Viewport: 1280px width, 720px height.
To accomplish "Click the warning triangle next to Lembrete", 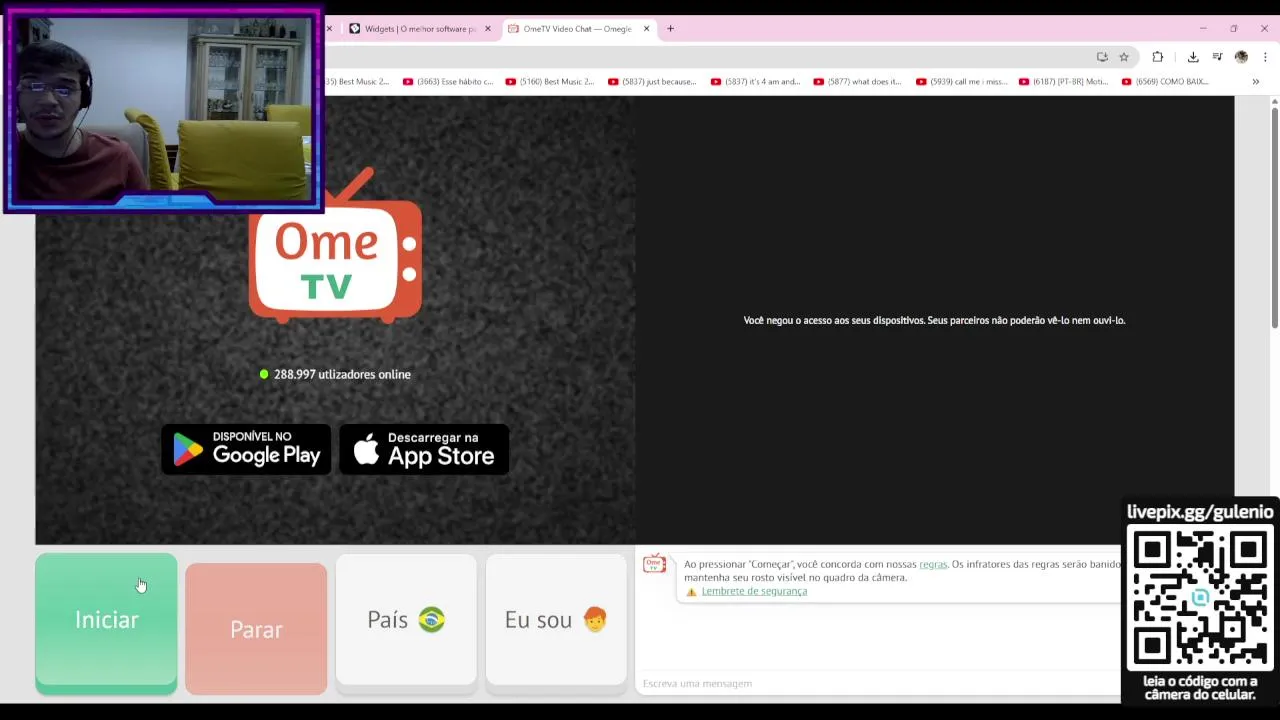I will tap(691, 592).
